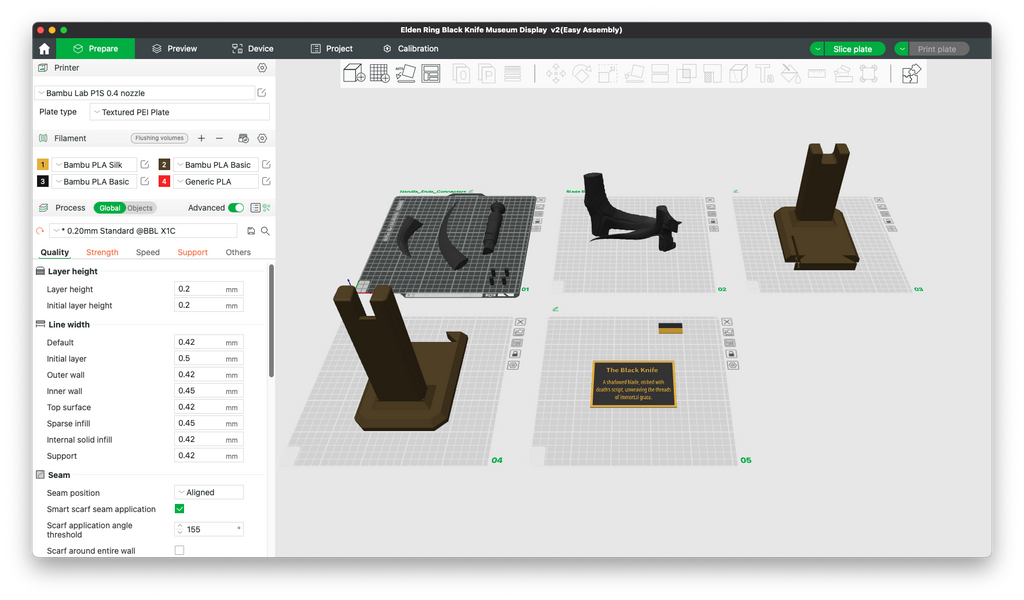The height and width of the screenshot is (600, 1024).
Task: Open filament 3 Bambu PLA Basic dropdown
Action: pyautogui.click(x=93, y=182)
